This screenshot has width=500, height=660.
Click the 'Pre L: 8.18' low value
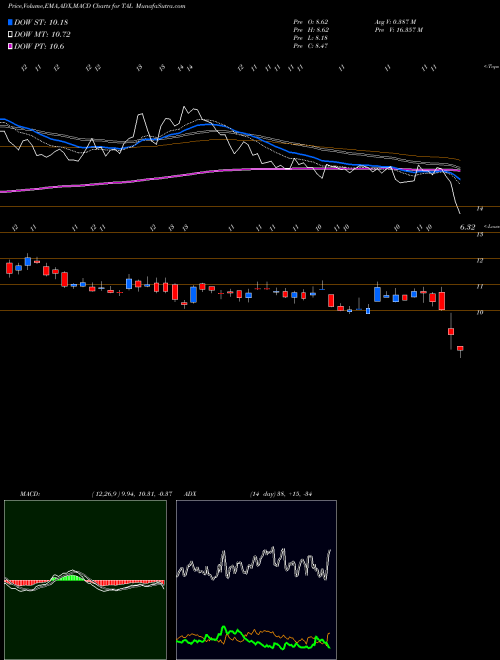coord(311,38)
